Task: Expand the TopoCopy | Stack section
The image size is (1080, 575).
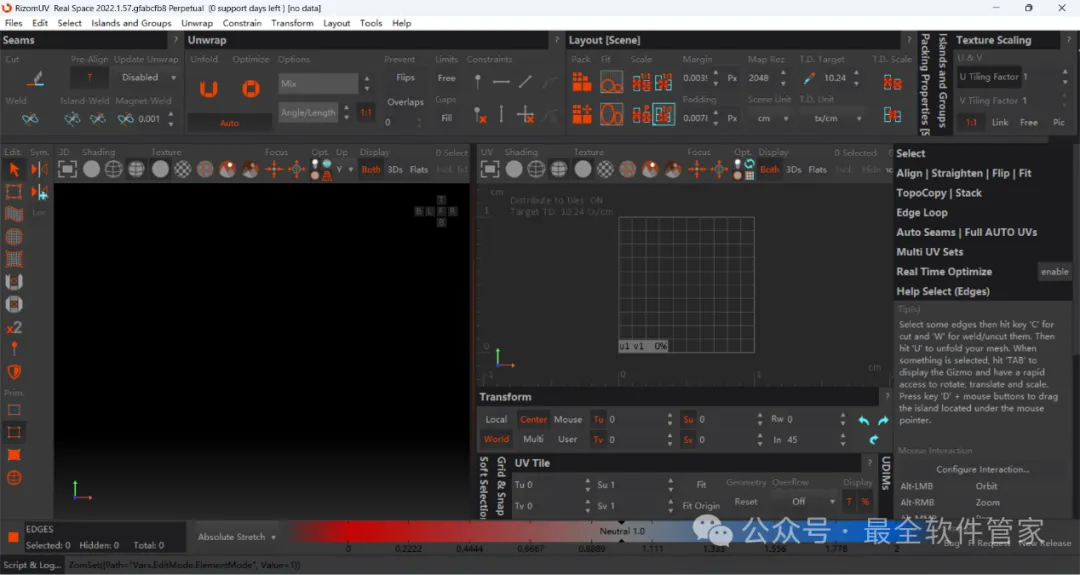Action: point(939,194)
